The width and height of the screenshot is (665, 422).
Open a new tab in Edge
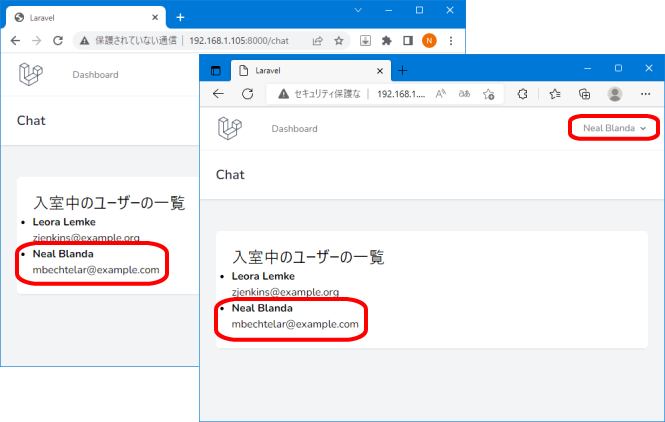[402, 70]
